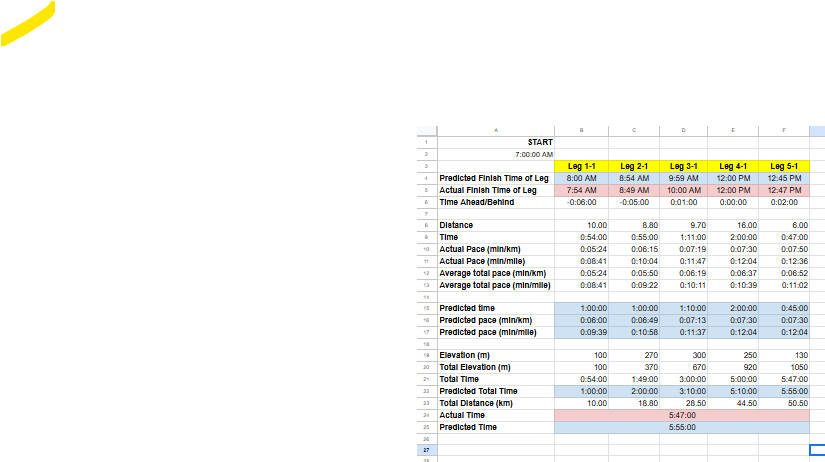
Task: Click the Predicted Total Time label cell
Action: pyautogui.click(x=479, y=391)
